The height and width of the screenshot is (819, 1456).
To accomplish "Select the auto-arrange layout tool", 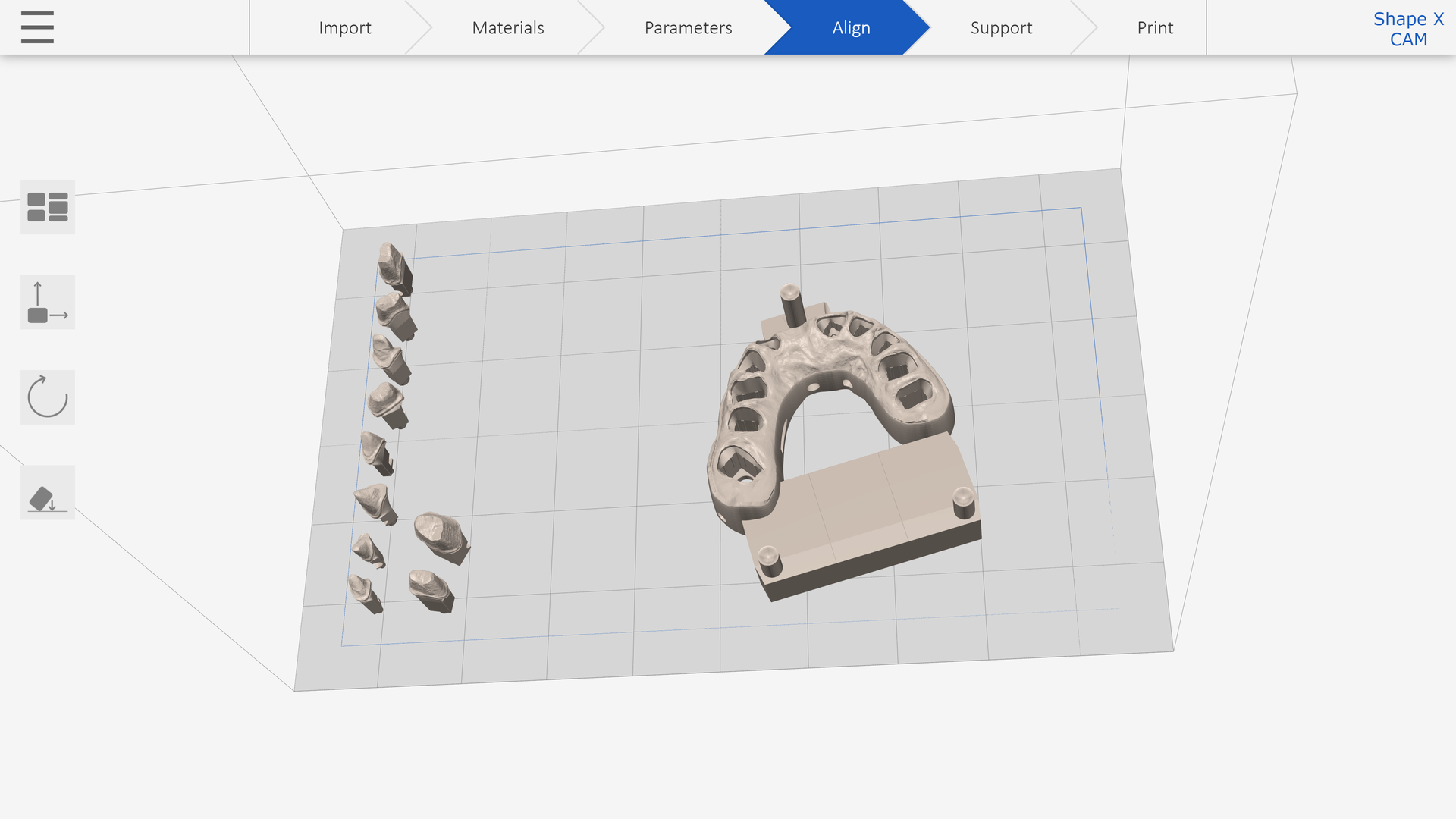I will (x=48, y=207).
